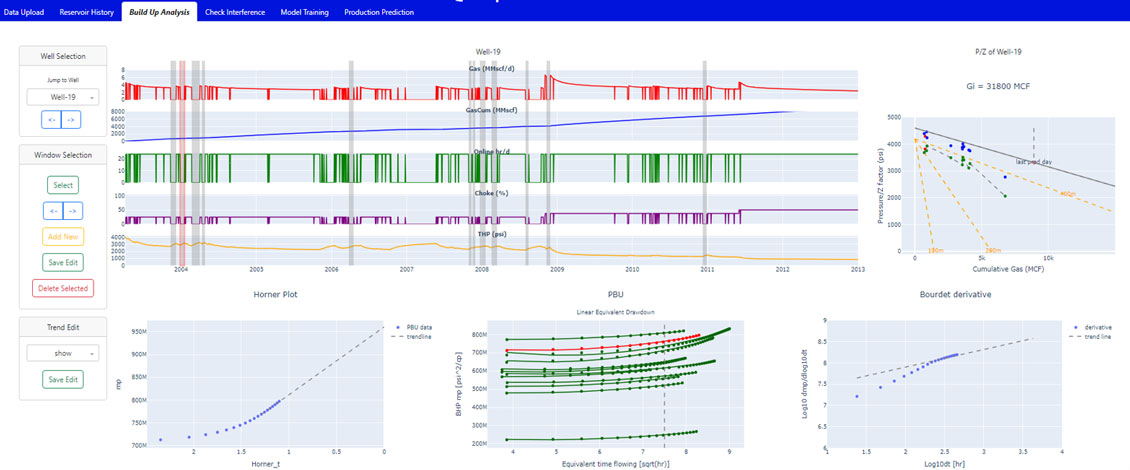Move to next window arrow button
This screenshot has width=1130, height=470.
73,210
